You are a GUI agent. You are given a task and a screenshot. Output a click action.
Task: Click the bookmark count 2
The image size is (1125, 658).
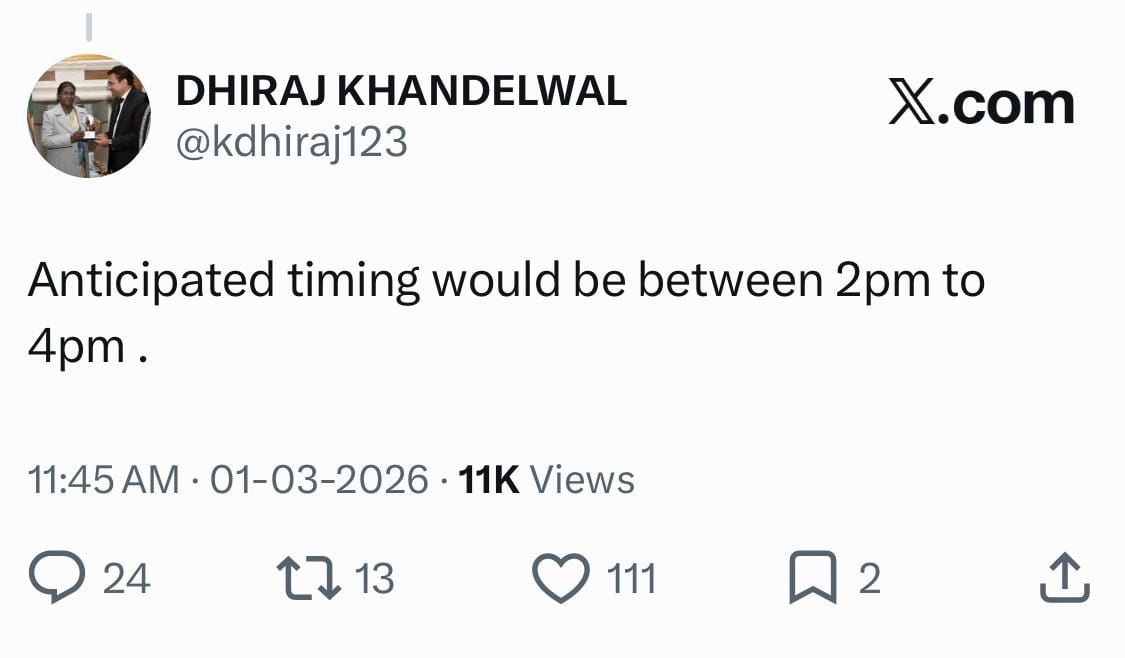(x=870, y=579)
